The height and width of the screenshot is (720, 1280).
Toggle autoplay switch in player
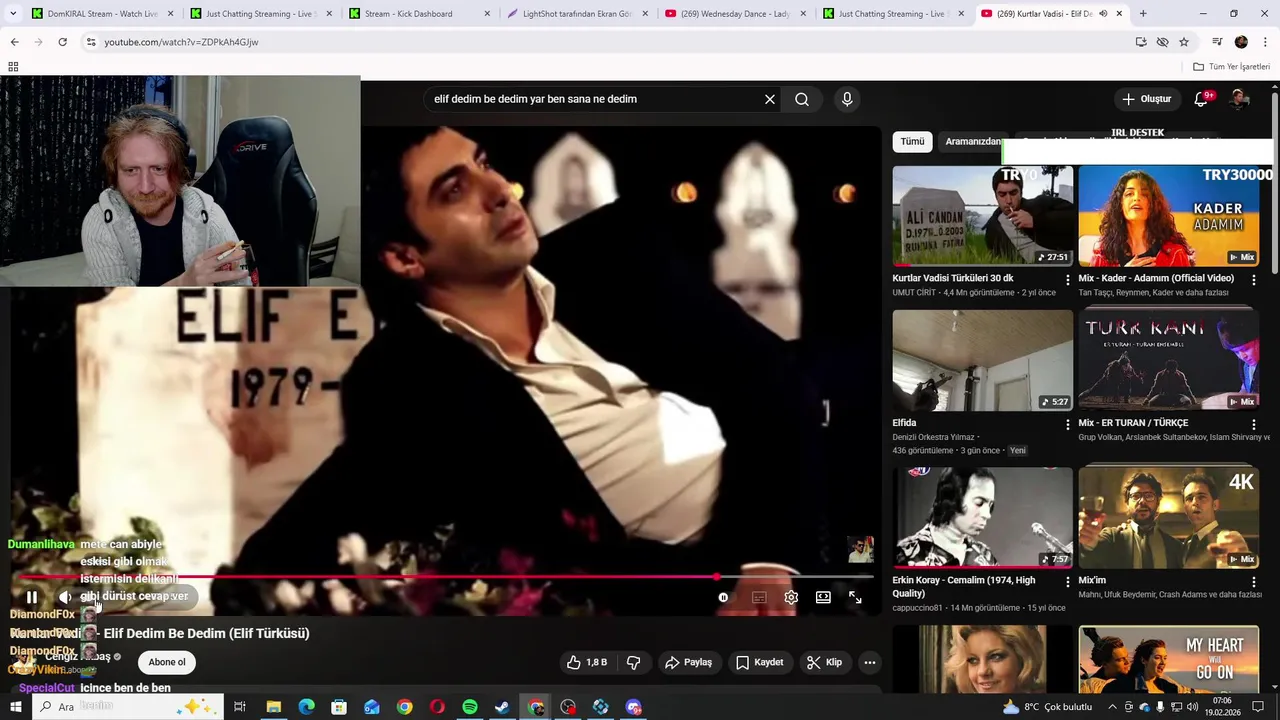tap(724, 597)
